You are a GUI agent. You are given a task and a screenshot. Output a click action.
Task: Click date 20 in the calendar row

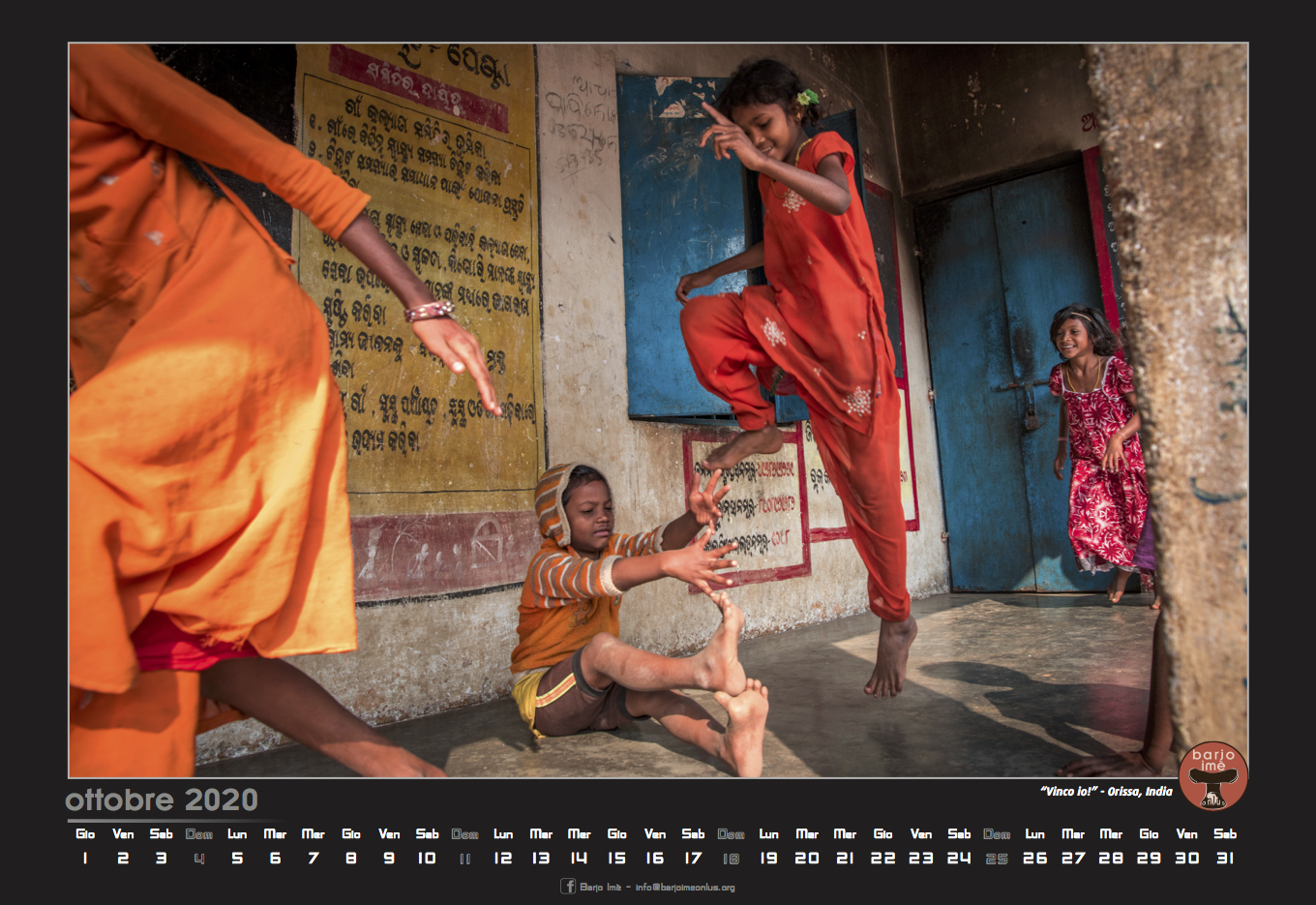(806, 858)
